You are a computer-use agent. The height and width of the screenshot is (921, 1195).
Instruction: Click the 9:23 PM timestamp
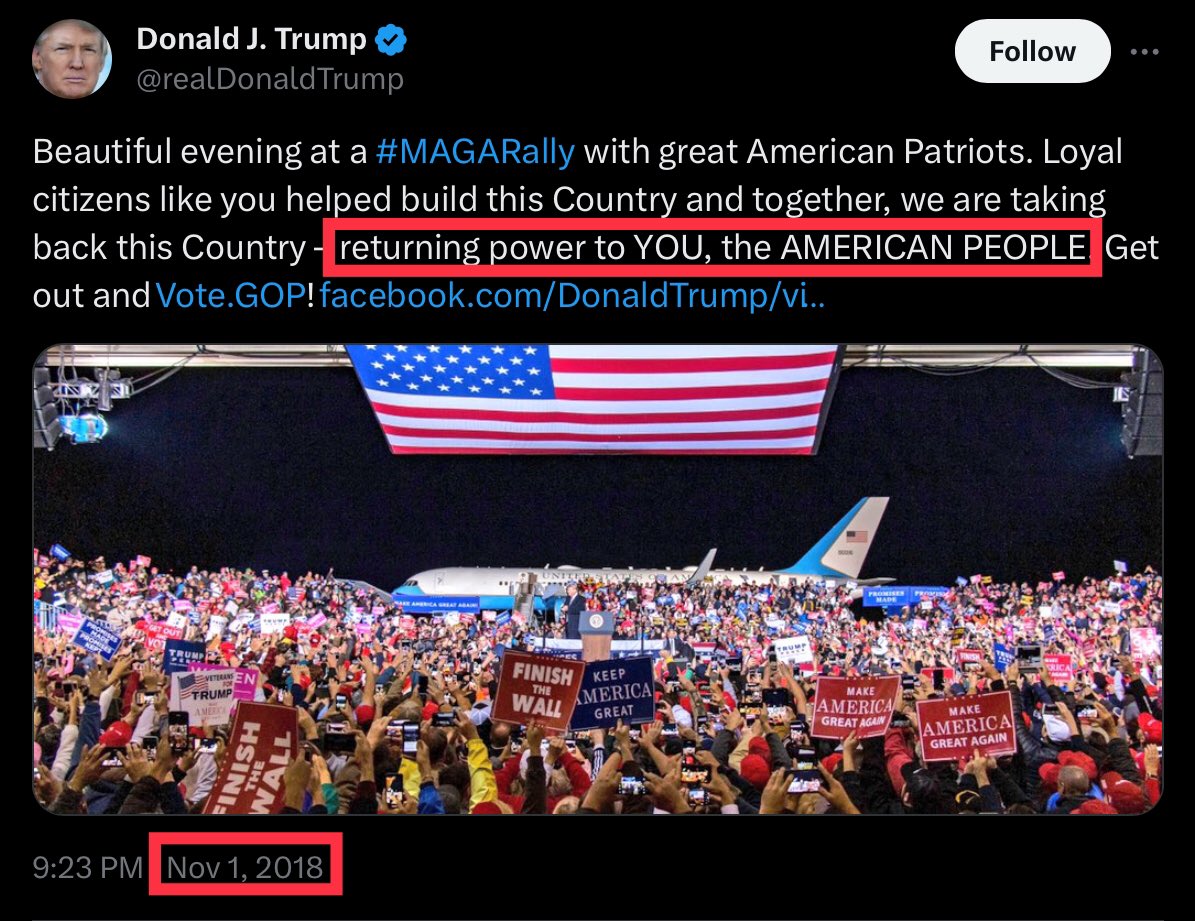point(88,868)
